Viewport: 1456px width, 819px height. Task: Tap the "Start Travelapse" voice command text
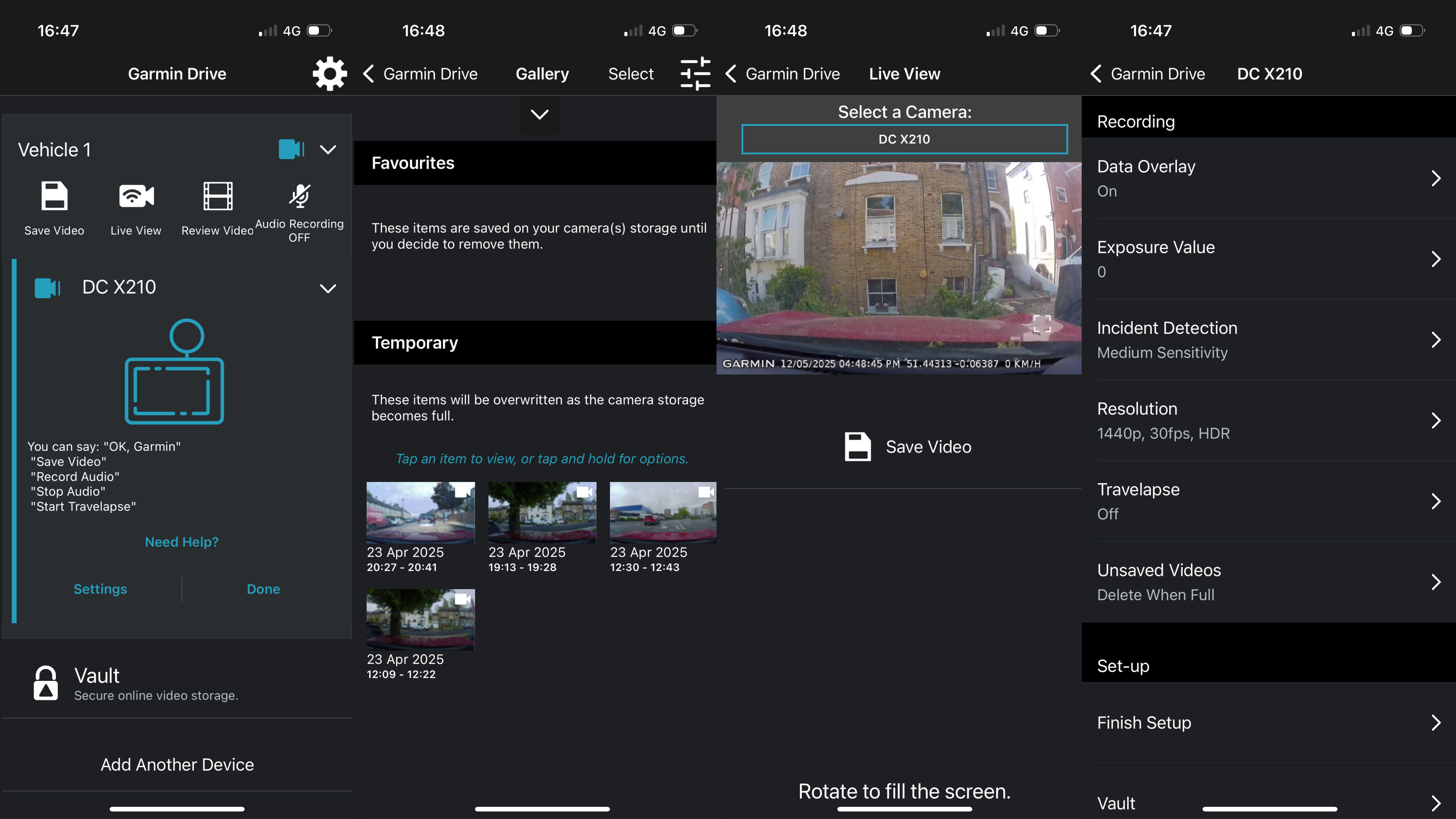[x=83, y=507]
